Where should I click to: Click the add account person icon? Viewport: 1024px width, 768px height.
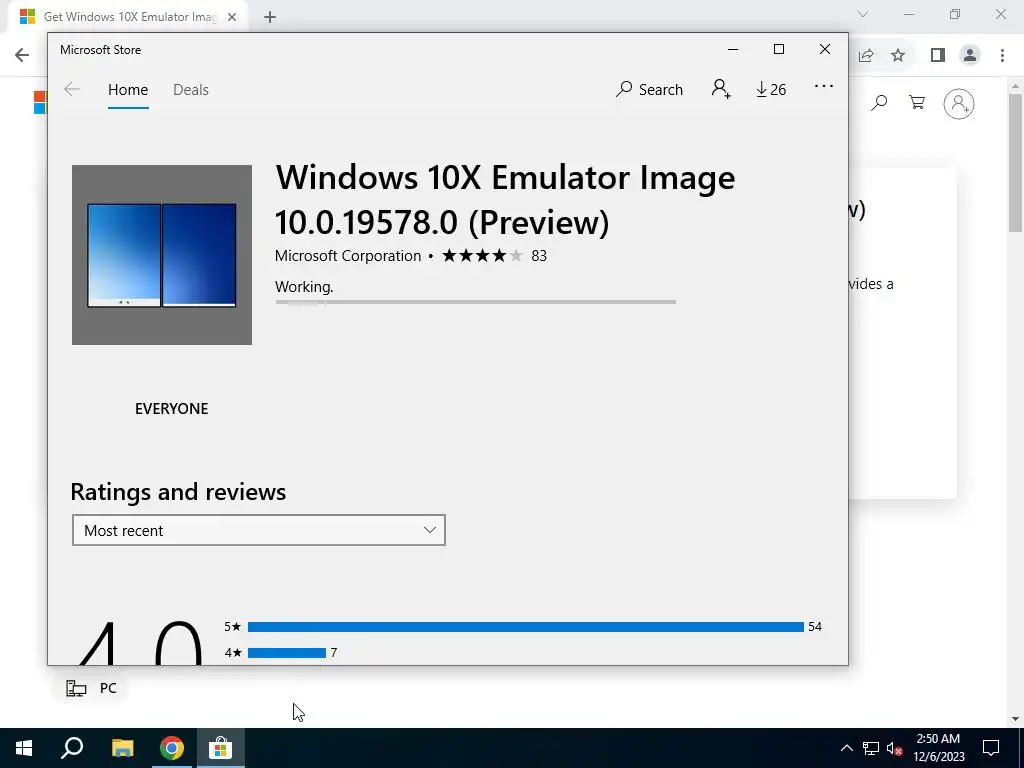(721, 89)
